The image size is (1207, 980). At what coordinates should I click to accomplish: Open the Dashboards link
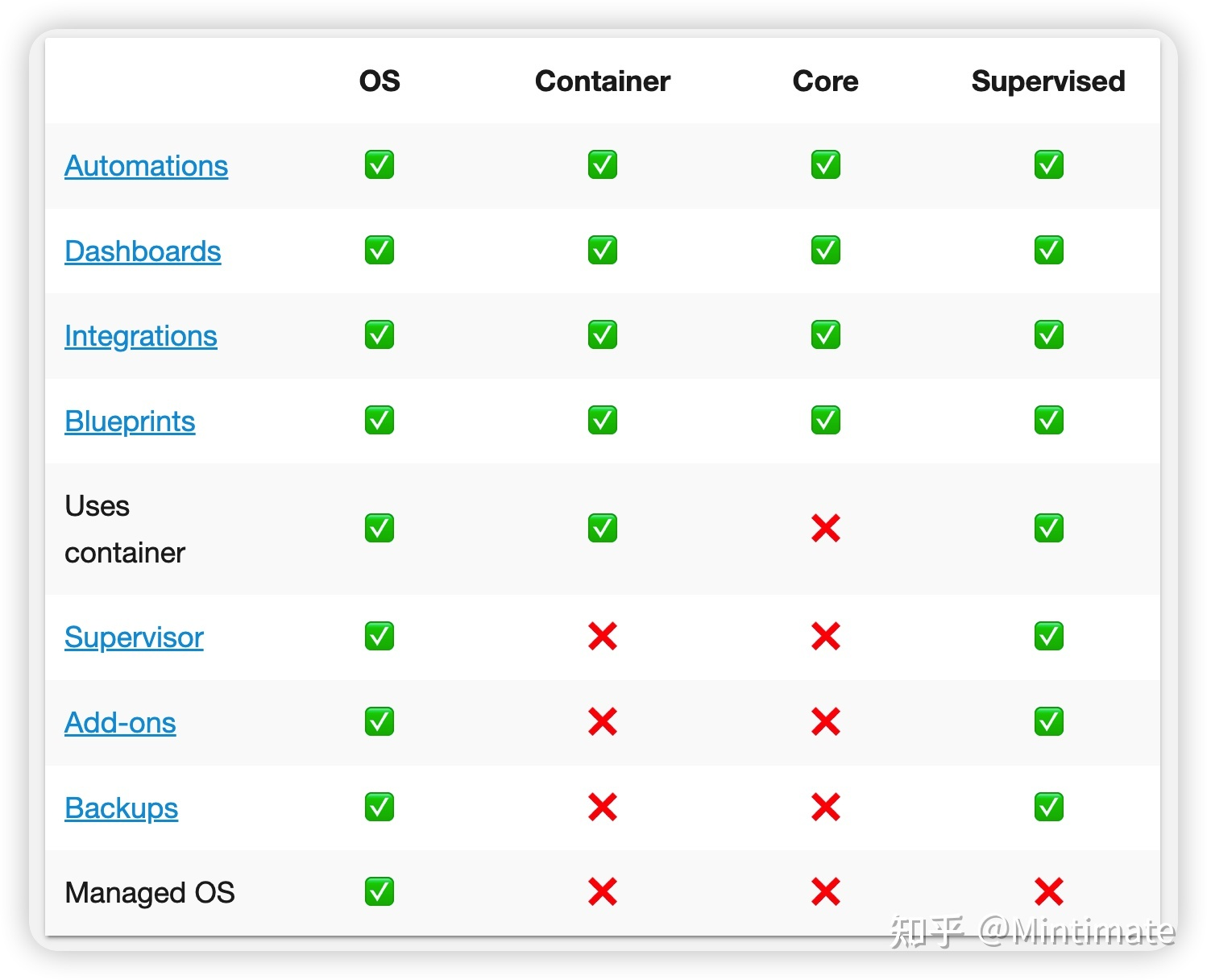click(x=143, y=251)
